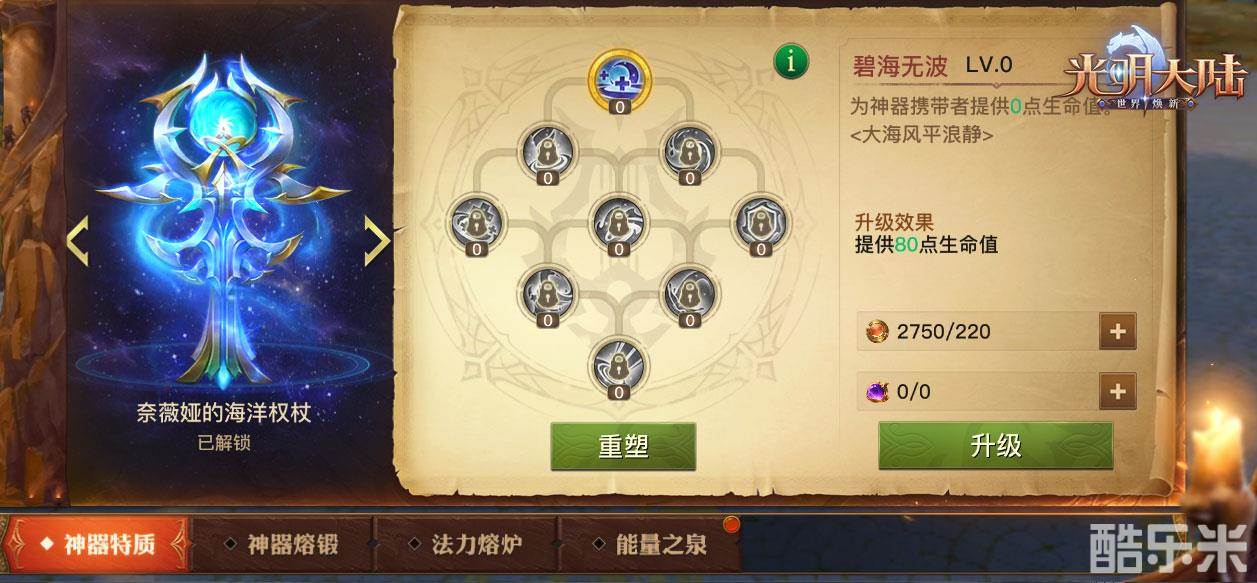Image resolution: width=1257 pixels, height=583 pixels.
Task: Select the bottom locked trait node
Action: pyautogui.click(x=619, y=364)
